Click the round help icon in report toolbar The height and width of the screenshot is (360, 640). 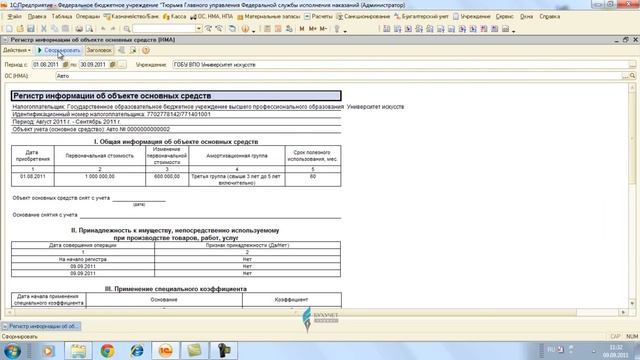146,50
